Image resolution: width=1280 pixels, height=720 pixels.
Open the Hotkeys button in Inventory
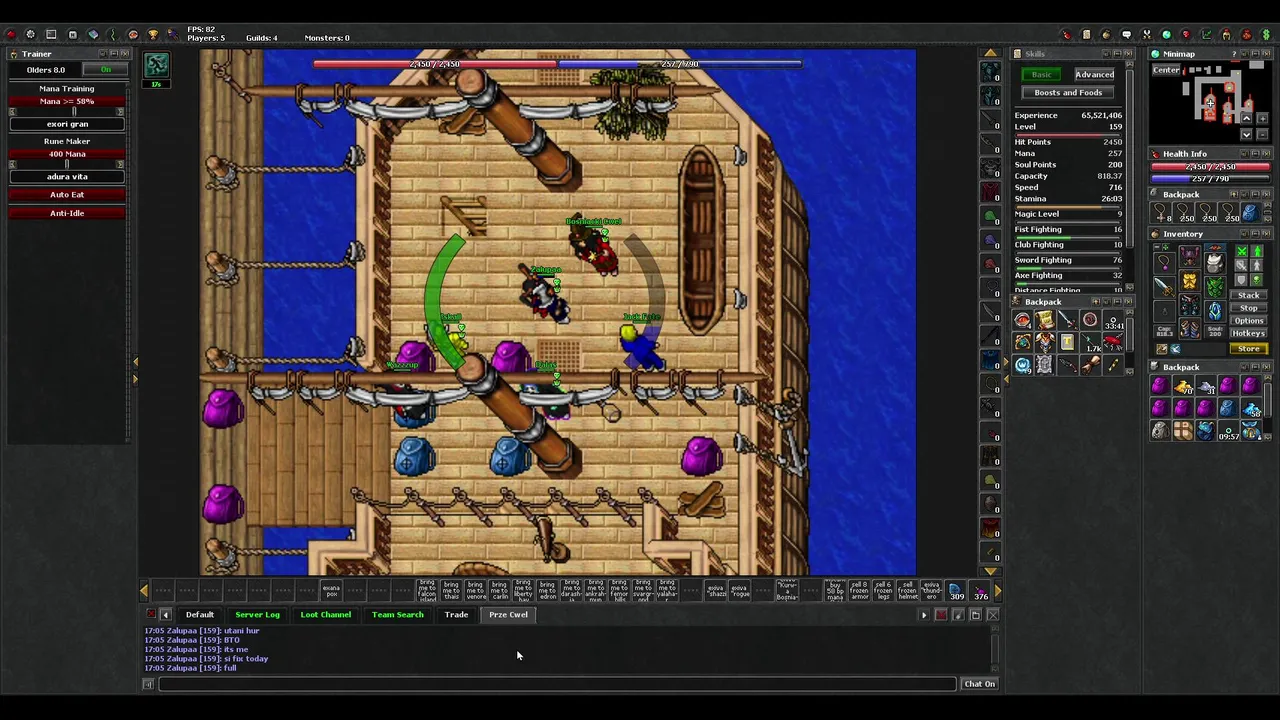click(x=1249, y=333)
